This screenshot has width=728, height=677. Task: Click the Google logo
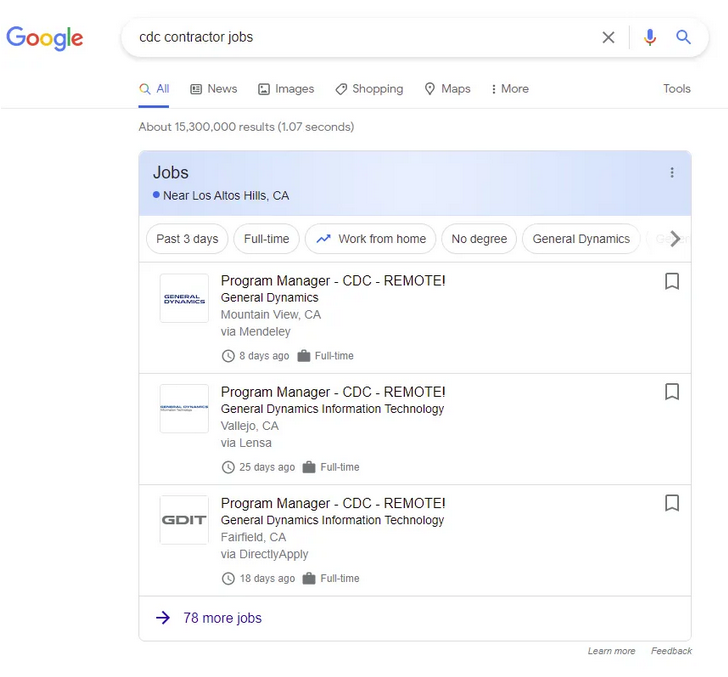click(x=45, y=38)
